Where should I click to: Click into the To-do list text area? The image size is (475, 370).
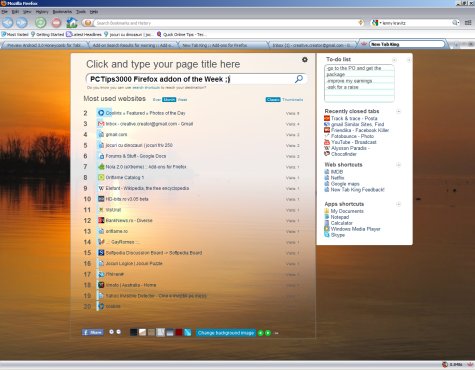pos(359,83)
